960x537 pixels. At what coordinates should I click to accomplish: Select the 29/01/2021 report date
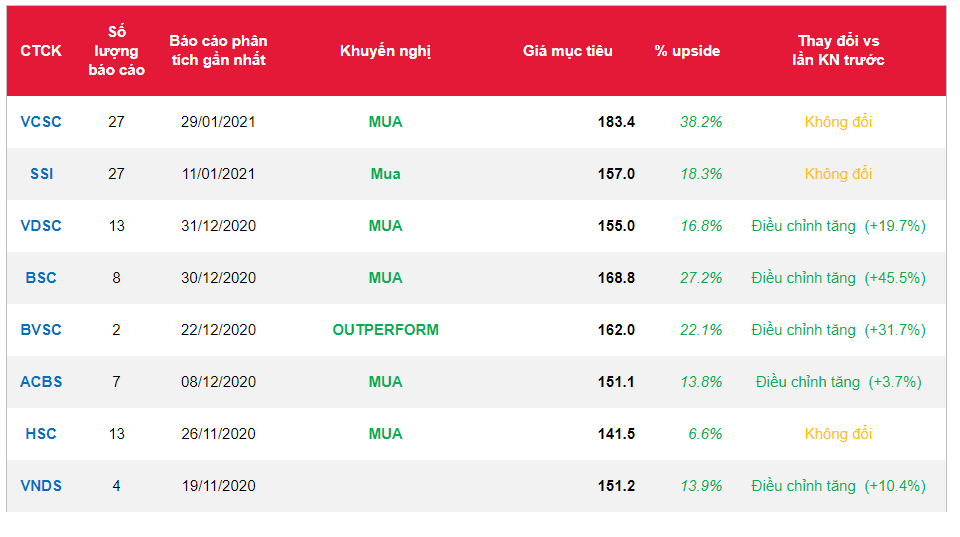218,122
